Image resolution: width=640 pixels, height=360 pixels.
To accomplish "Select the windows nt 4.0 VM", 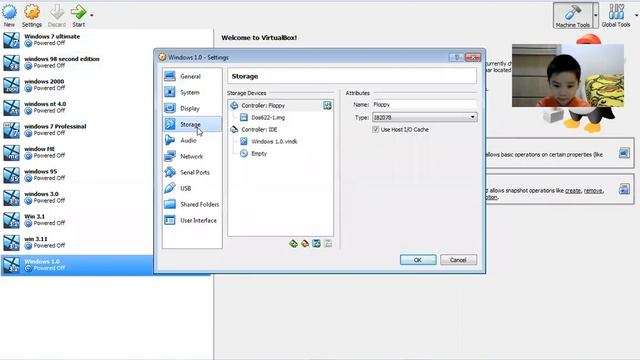I will pos(106,107).
